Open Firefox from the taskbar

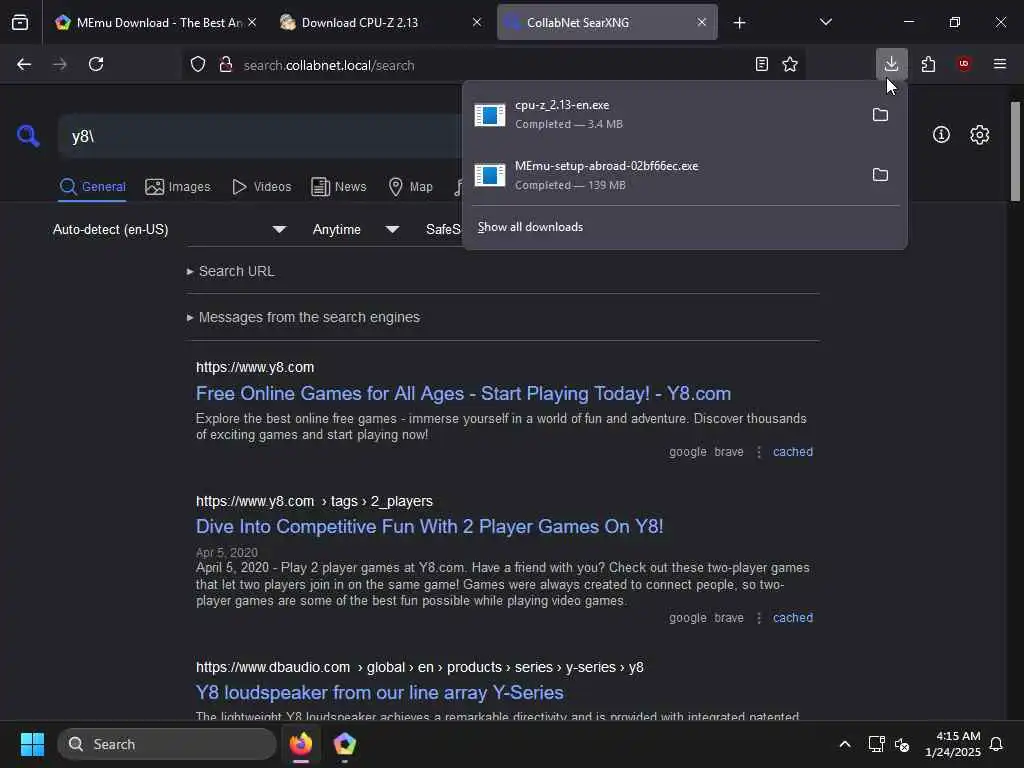[301, 744]
